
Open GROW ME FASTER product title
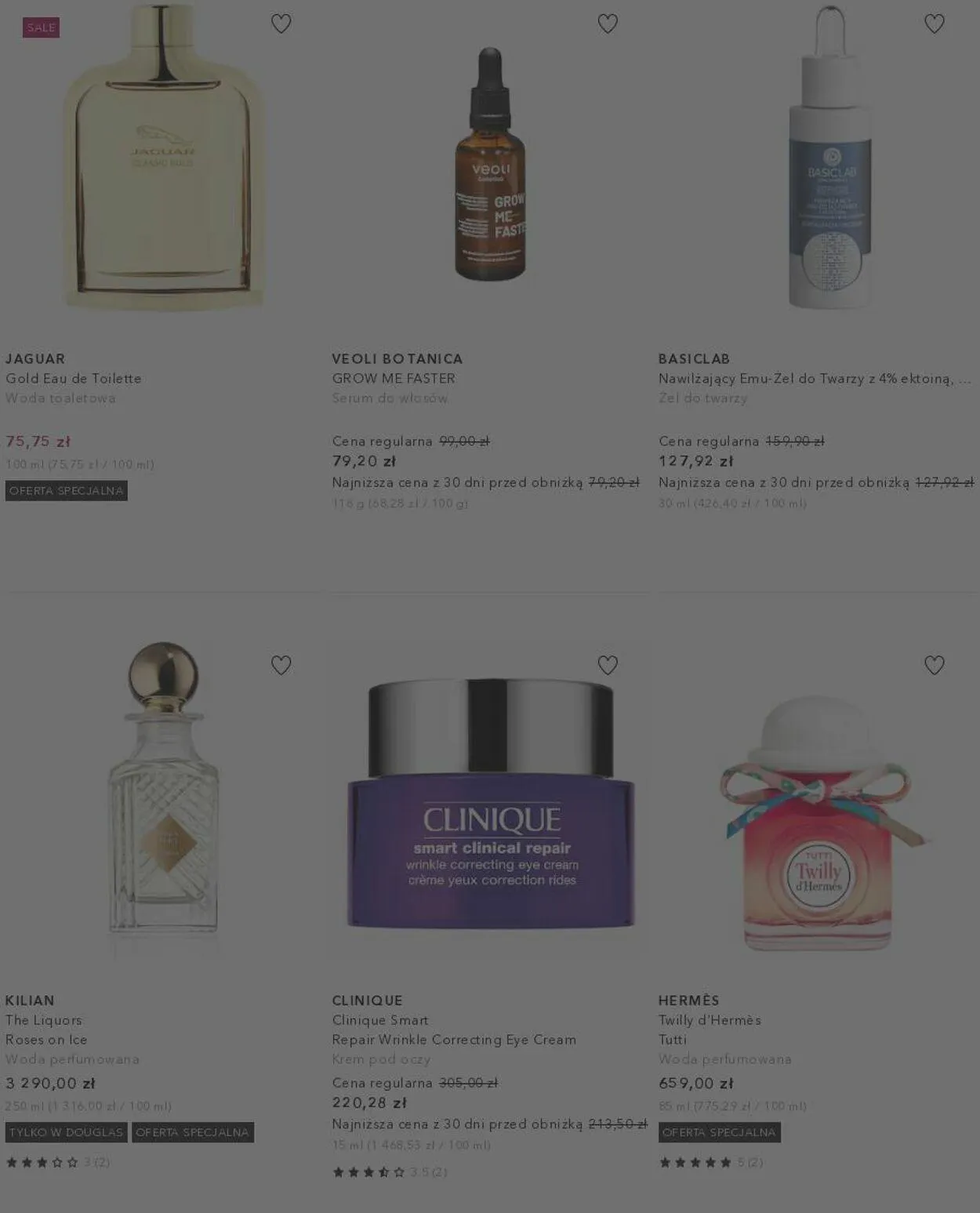pyautogui.click(x=394, y=378)
